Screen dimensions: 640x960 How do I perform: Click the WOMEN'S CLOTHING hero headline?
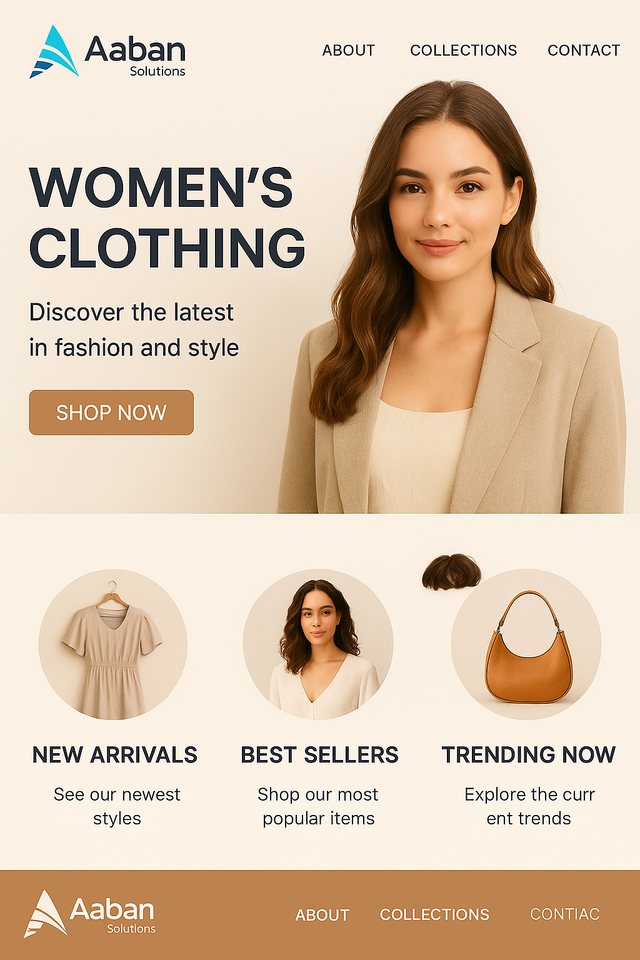[167, 217]
